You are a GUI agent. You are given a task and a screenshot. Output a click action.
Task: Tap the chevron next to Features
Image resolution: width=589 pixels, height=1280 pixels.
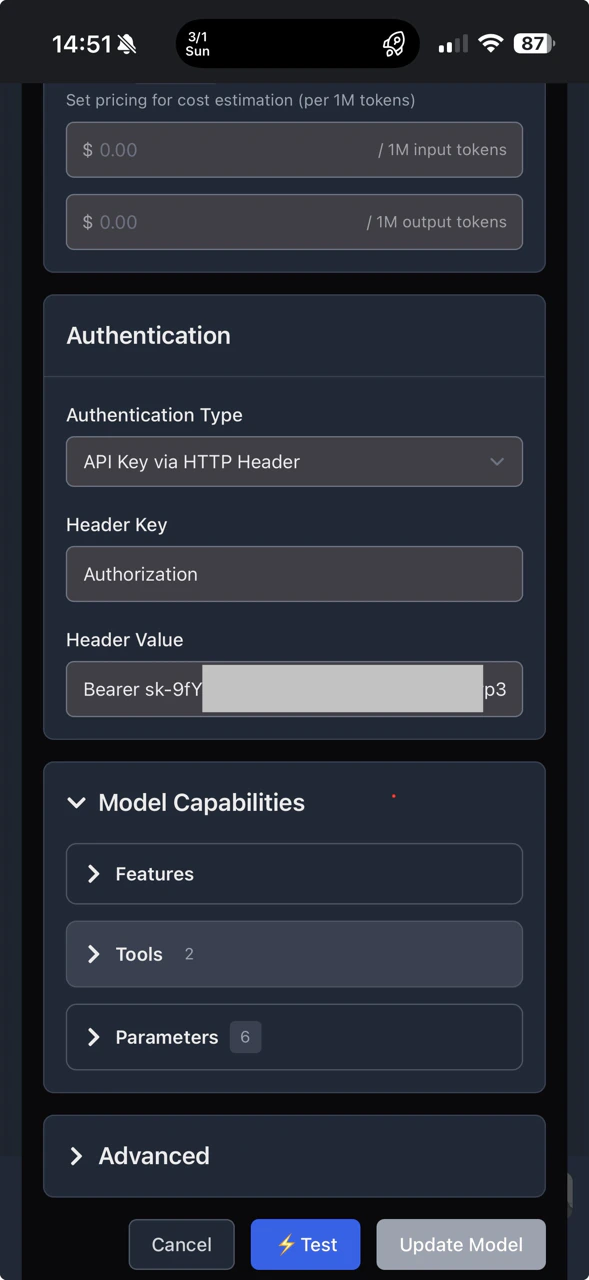coord(93,873)
